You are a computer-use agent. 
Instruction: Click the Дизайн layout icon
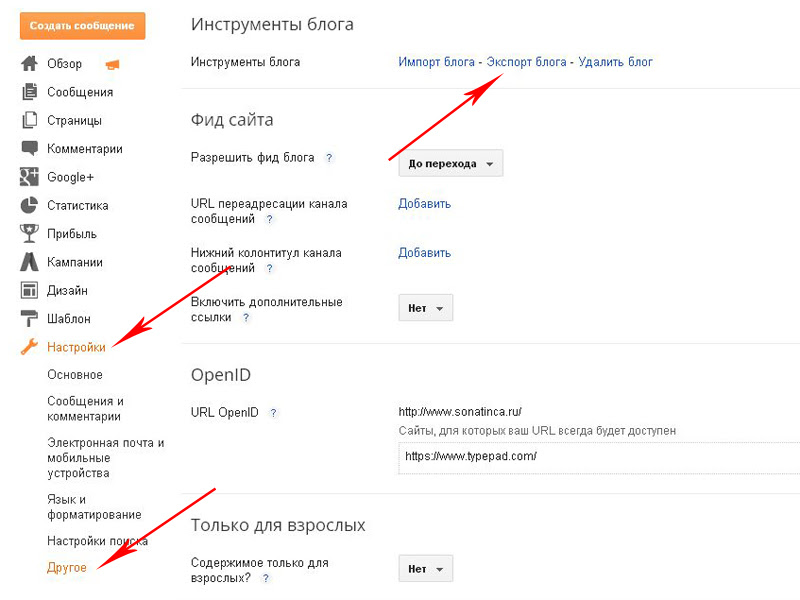pyautogui.click(x=29, y=290)
